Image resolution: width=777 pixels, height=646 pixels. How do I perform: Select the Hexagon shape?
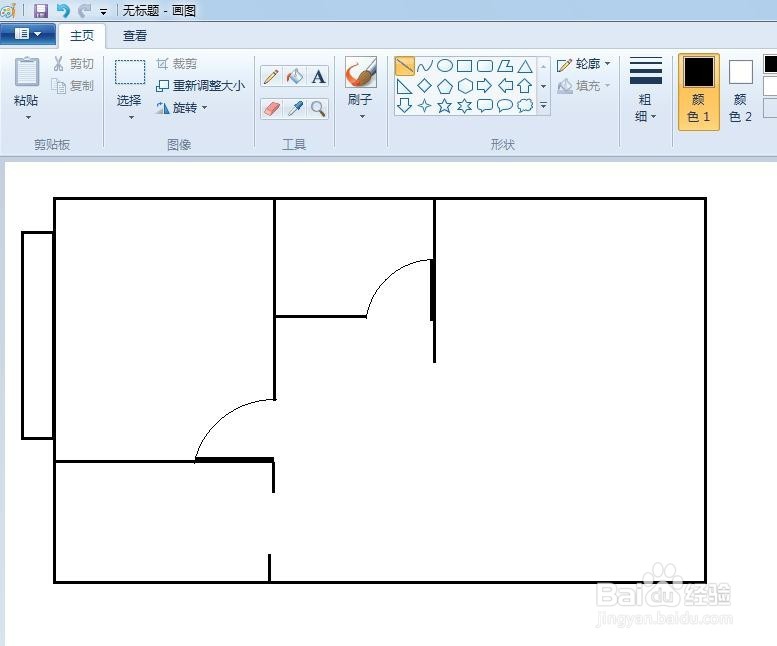pos(465,86)
